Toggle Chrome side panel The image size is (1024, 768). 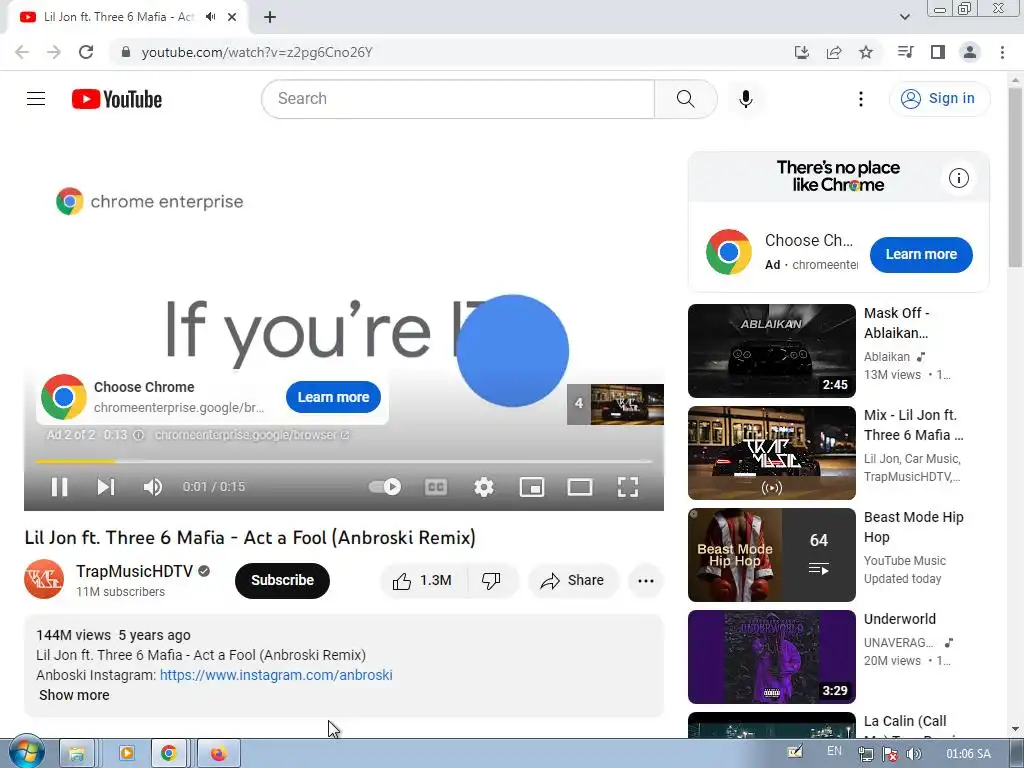[x=938, y=52]
